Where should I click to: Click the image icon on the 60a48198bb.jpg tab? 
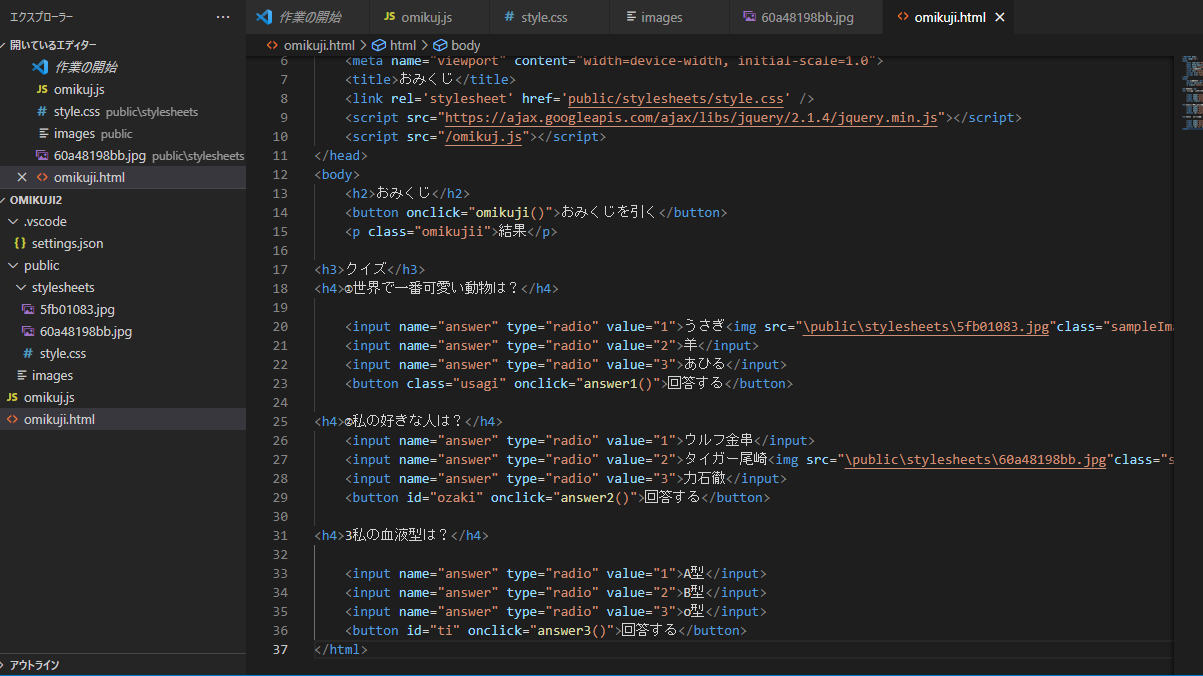750,17
